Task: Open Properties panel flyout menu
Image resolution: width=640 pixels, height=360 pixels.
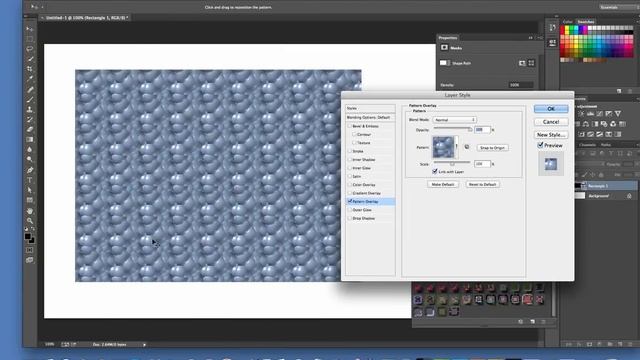Action: pos(540,38)
